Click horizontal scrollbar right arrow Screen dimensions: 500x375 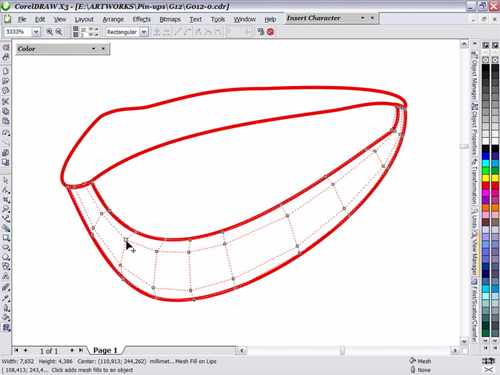tap(455, 350)
